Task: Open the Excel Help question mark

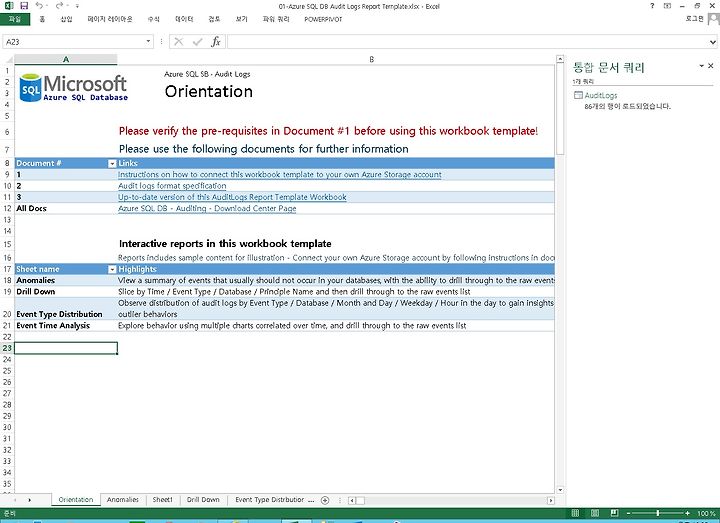Action: tap(652, 6)
